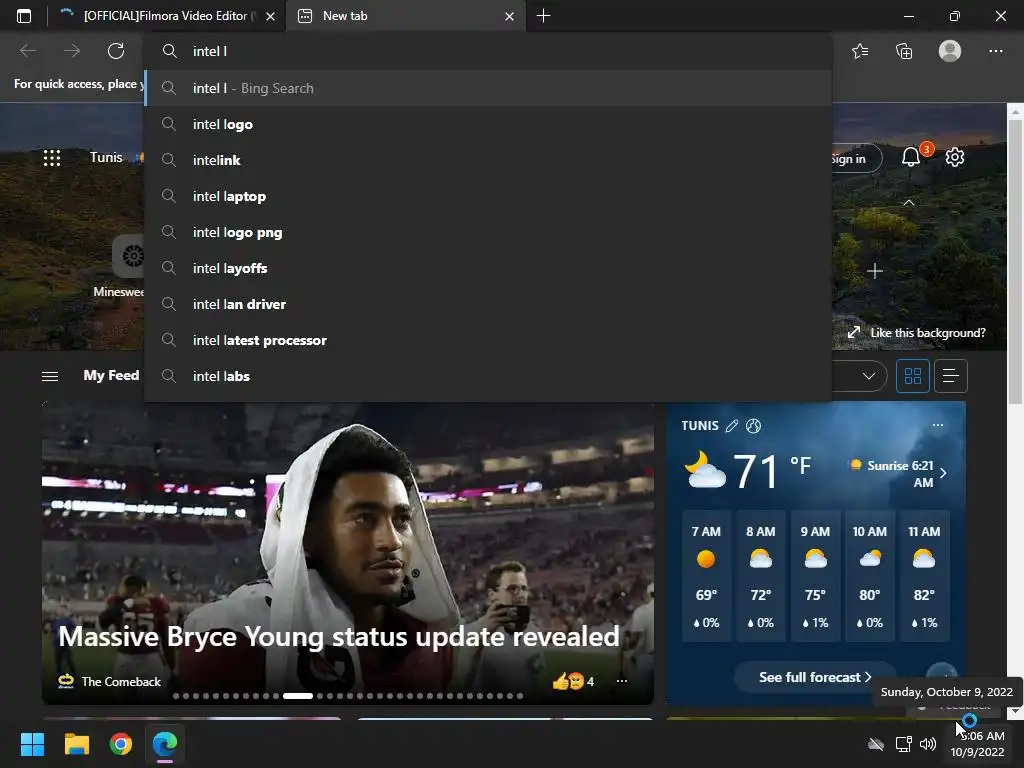Image resolution: width=1024 pixels, height=768 pixels.
Task: Click the Microsoft Edge taskbar icon
Action: (165, 744)
